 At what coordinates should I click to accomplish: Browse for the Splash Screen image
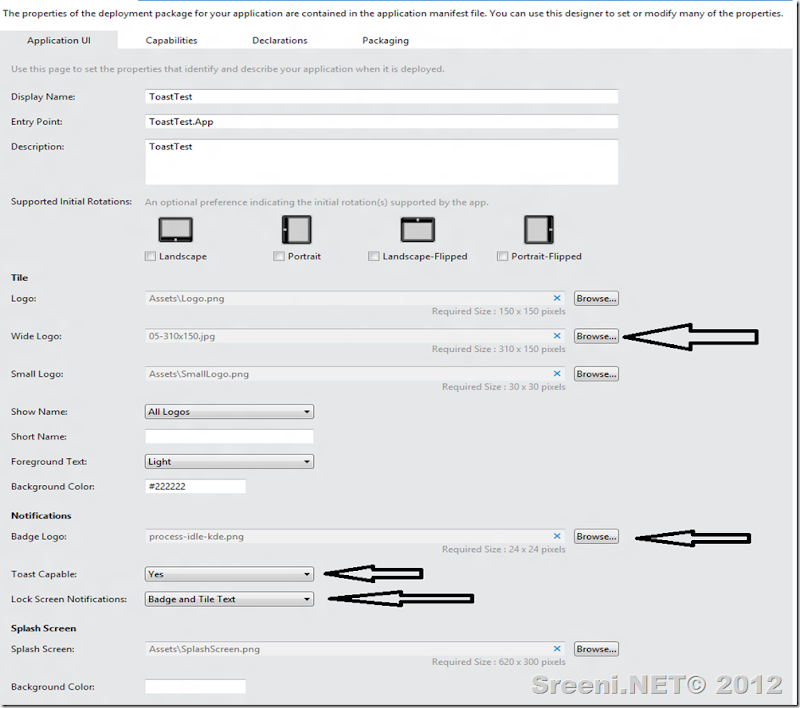pos(596,649)
